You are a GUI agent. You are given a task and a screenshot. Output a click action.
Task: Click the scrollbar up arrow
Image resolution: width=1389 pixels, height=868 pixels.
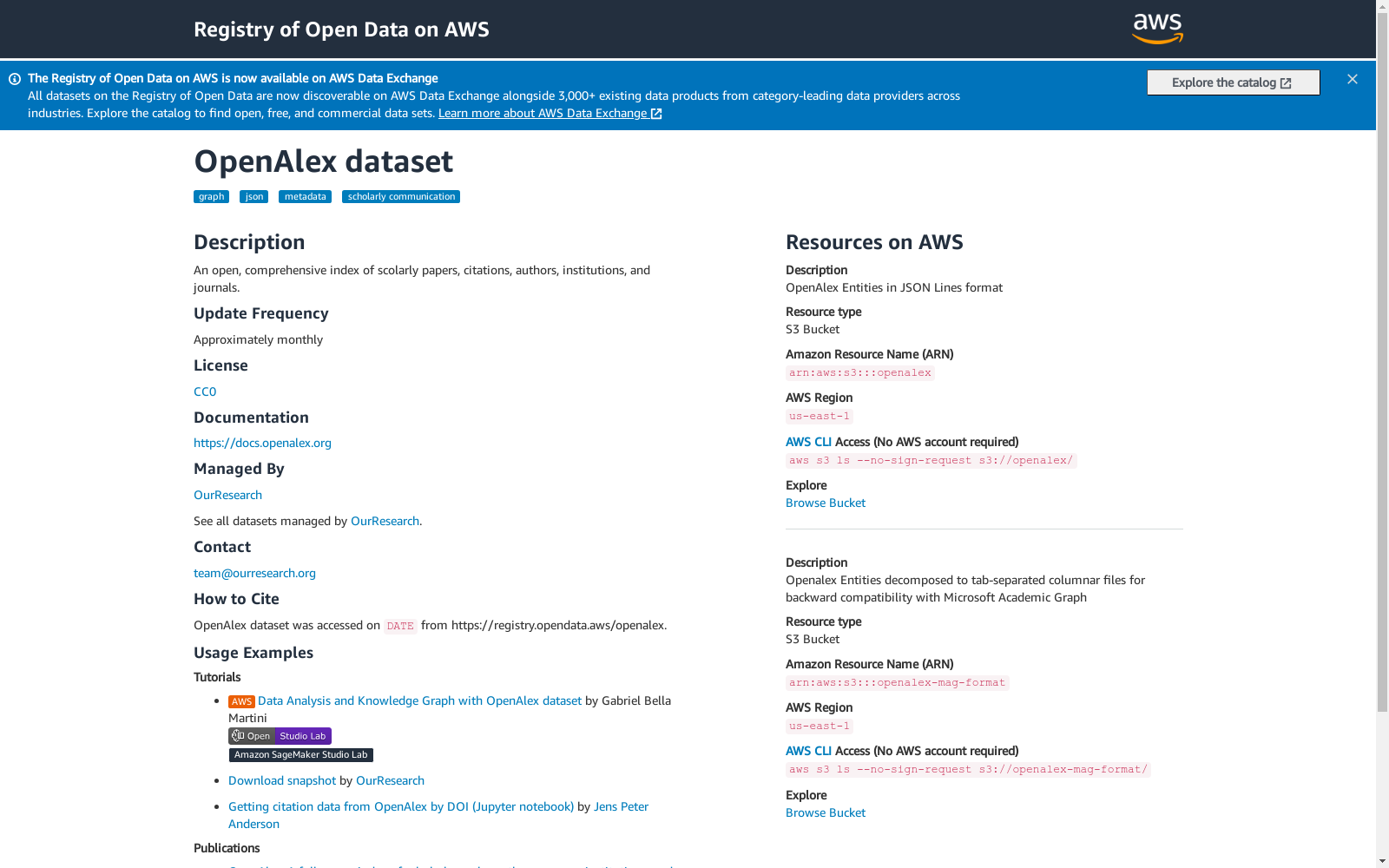(x=1382, y=6)
